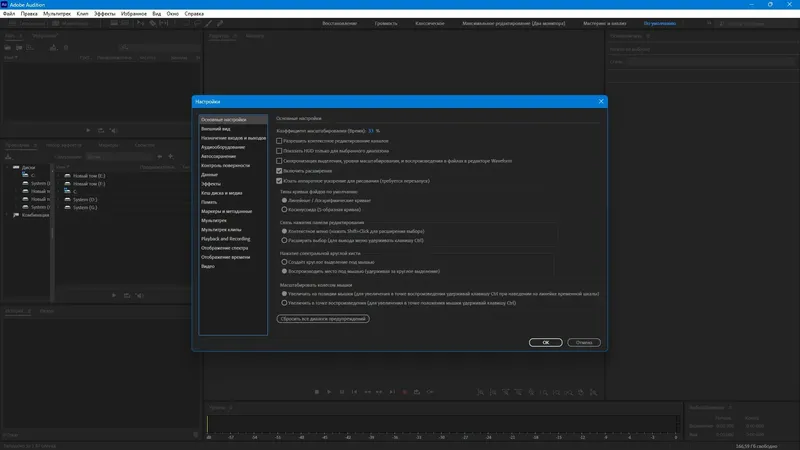
Task: Select Новый том (E:) in media browser
Action: tap(89, 176)
